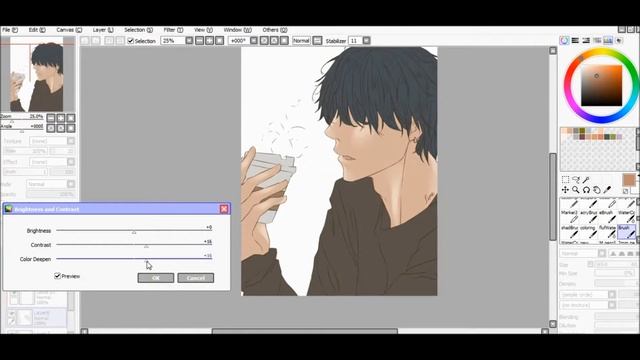Close the Brightness and Contrast dialog
Screen dimensions: 640x360
tap(224, 209)
